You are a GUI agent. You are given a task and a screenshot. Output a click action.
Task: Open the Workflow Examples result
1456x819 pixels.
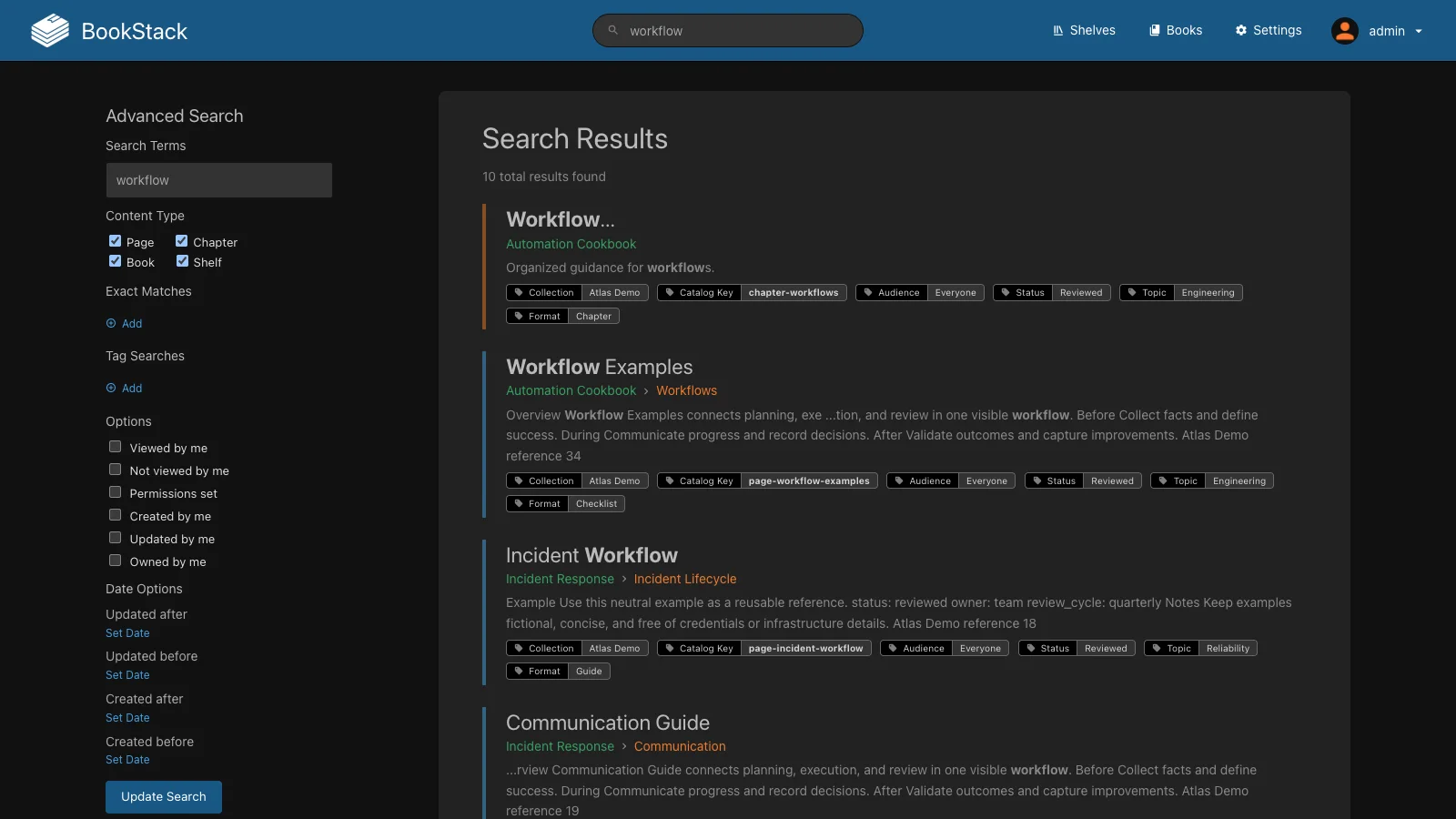click(x=599, y=367)
